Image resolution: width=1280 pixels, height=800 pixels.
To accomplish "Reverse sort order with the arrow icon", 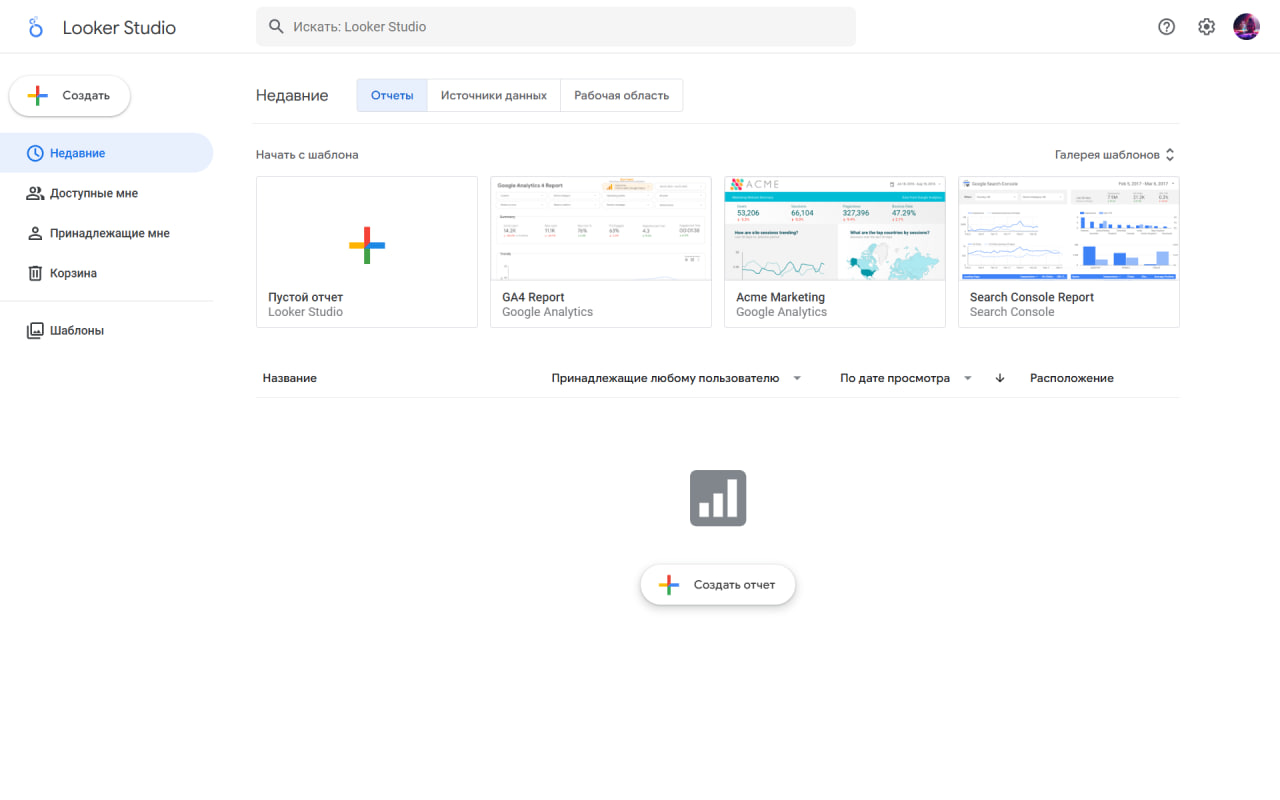I will coord(999,378).
